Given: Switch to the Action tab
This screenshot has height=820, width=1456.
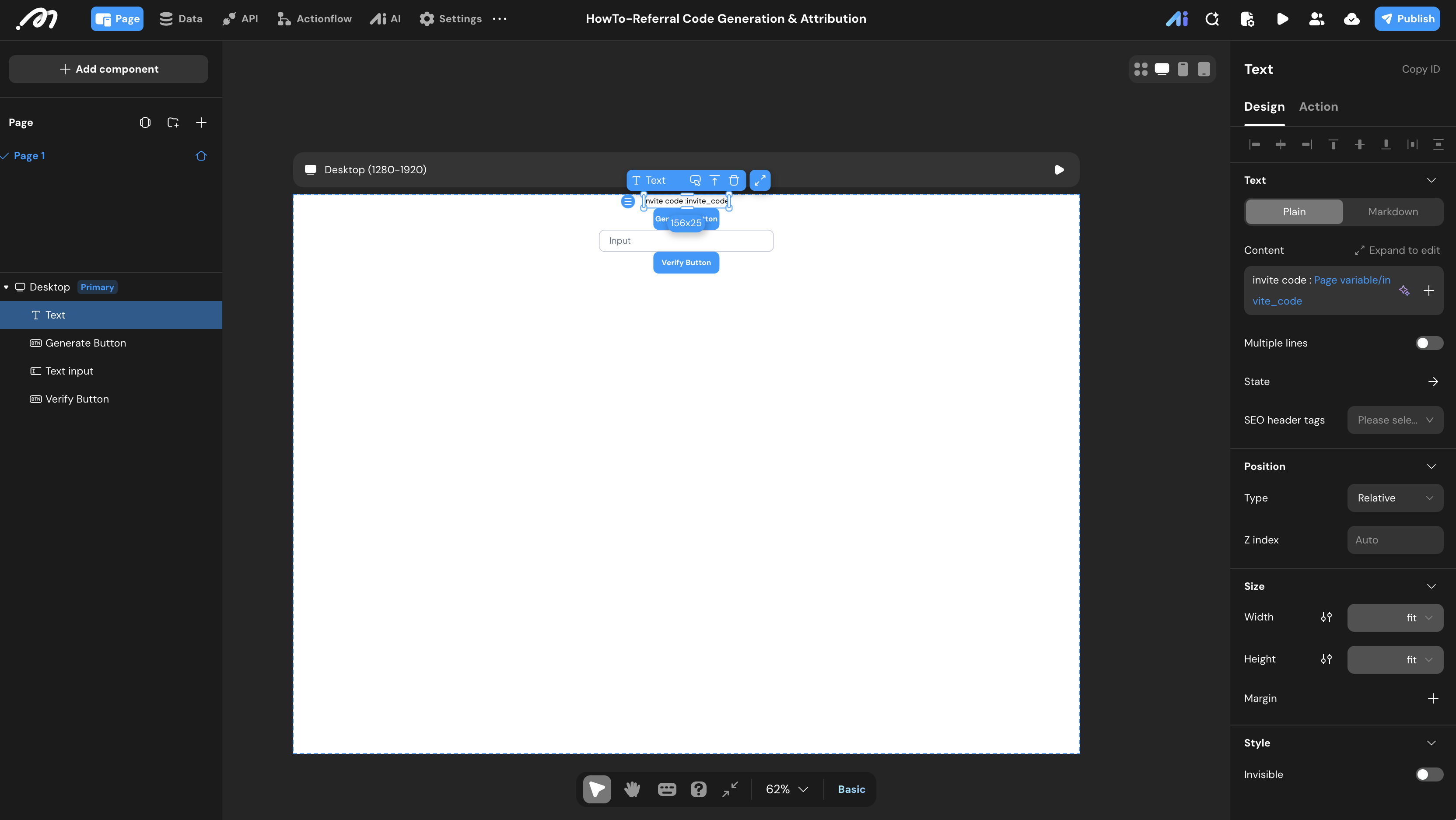Looking at the screenshot, I should (x=1318, y=106).
